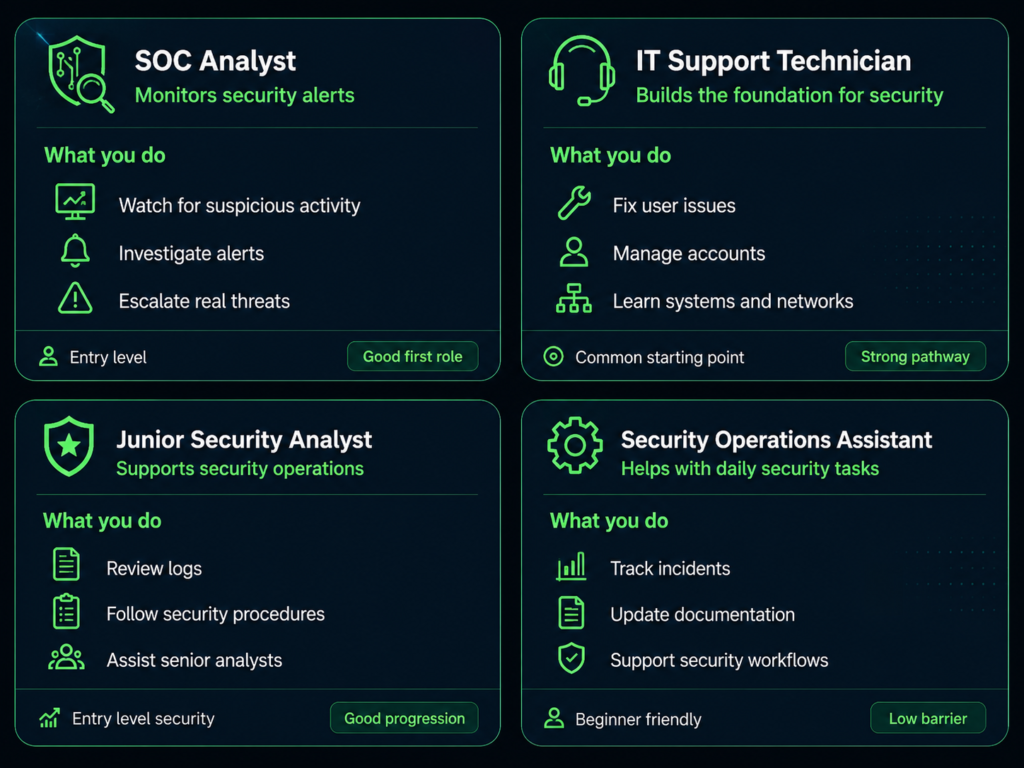This screenshot has height=768, width=1024.
Task: Click the Update documentation text
Action: pos(703,615)
